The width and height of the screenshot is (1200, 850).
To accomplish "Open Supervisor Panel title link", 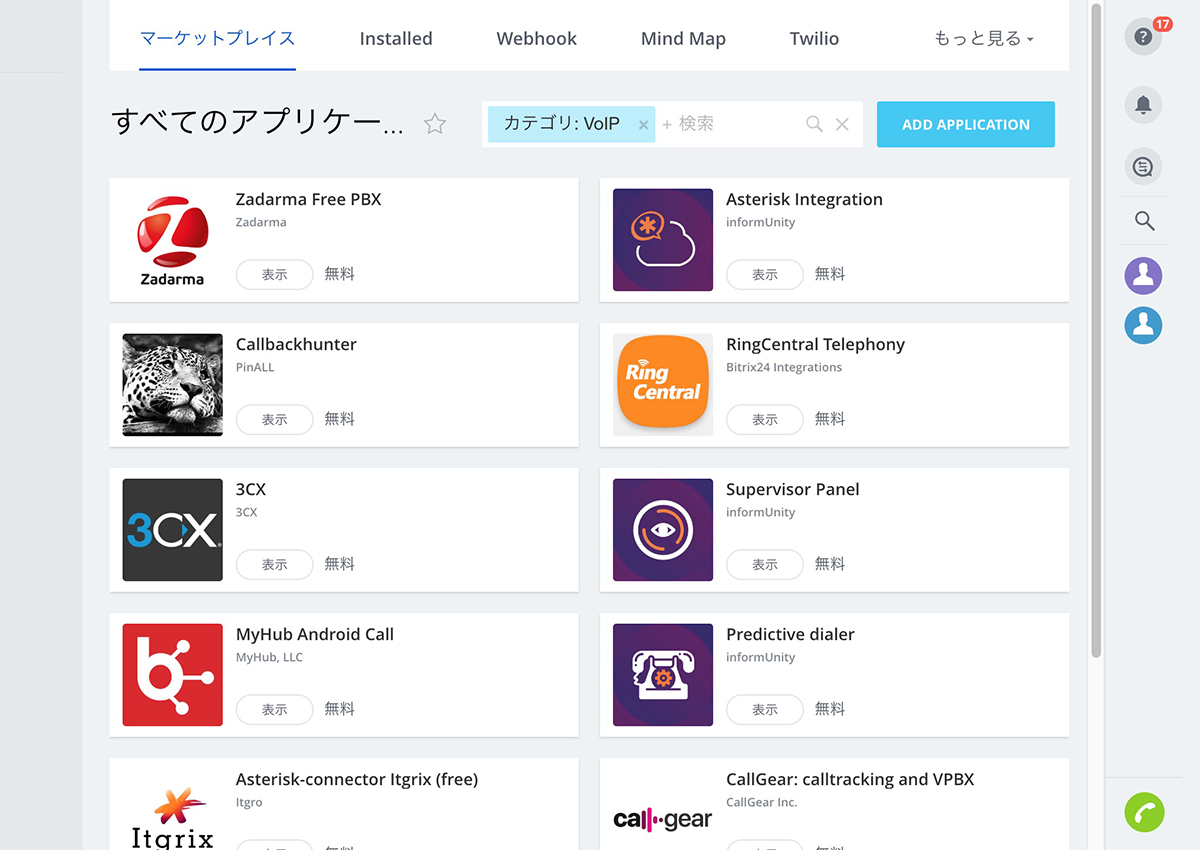I will point(792,489).
